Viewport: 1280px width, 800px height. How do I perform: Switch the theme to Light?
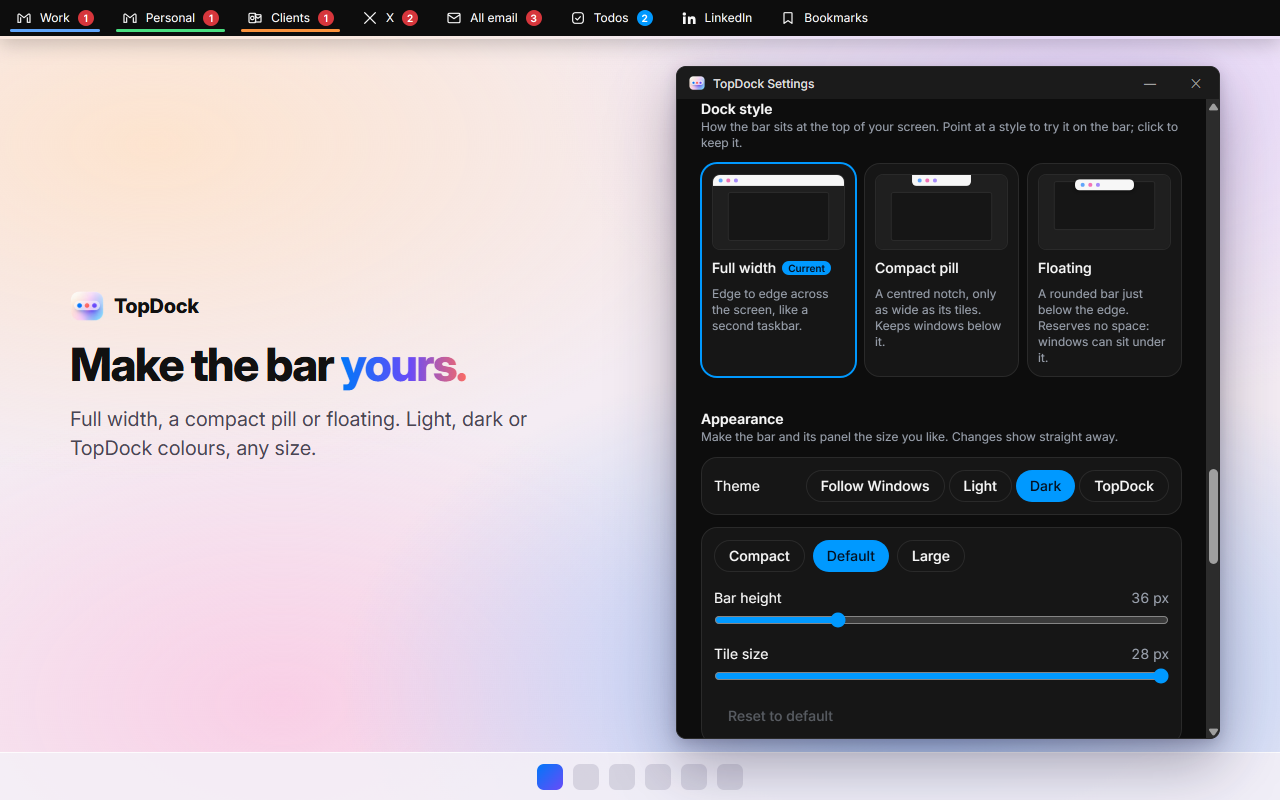tap(980, 486)
